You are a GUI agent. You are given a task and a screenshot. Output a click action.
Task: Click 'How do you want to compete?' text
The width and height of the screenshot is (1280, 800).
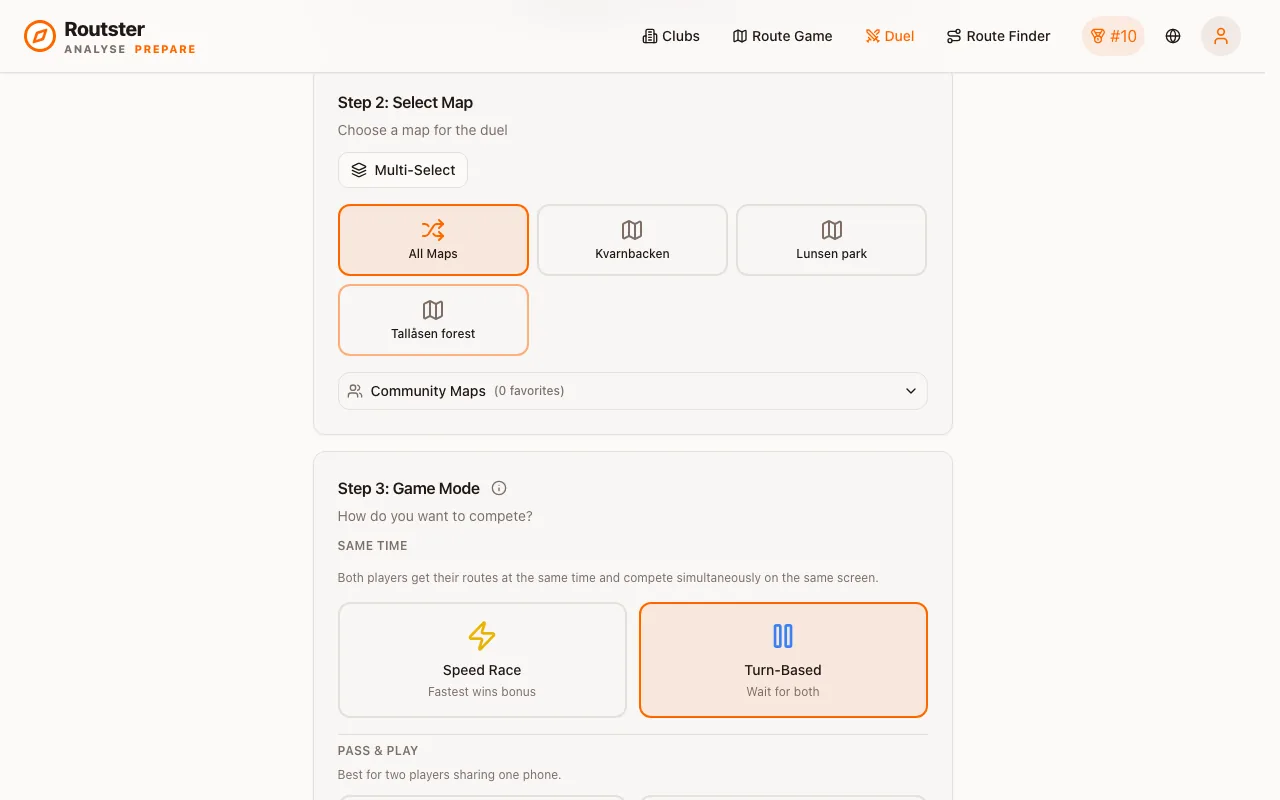435,516
